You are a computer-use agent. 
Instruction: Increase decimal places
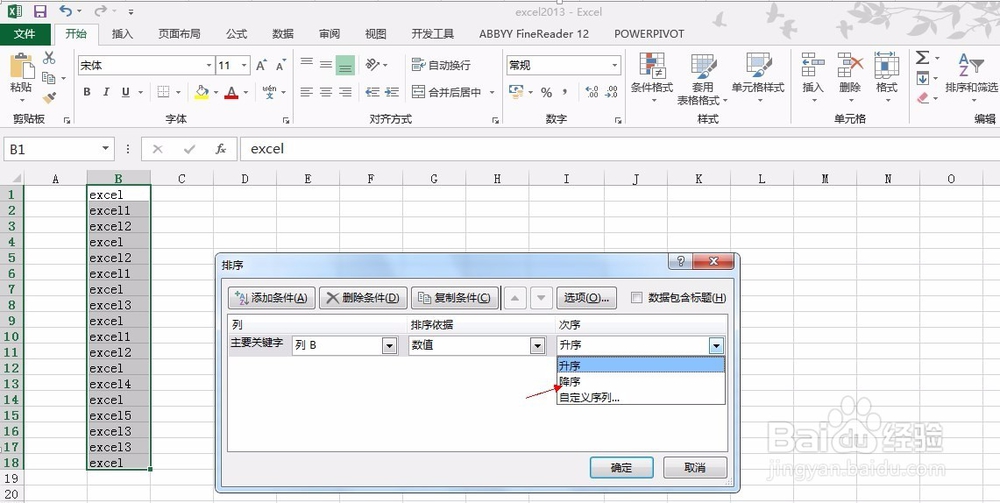[x=591, y=92]
